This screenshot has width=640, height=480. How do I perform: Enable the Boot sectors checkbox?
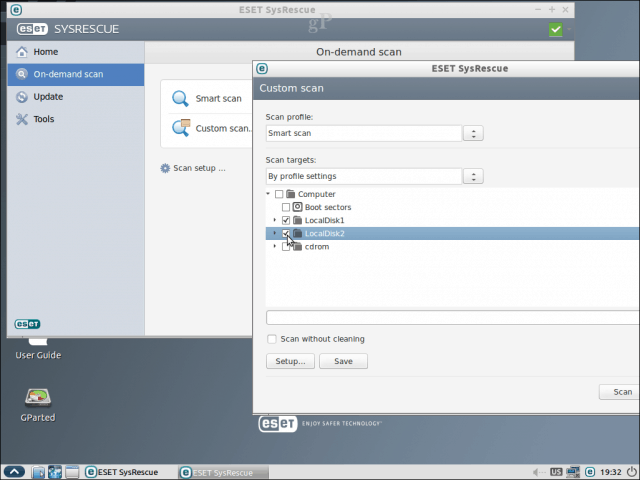click(286, 207)
